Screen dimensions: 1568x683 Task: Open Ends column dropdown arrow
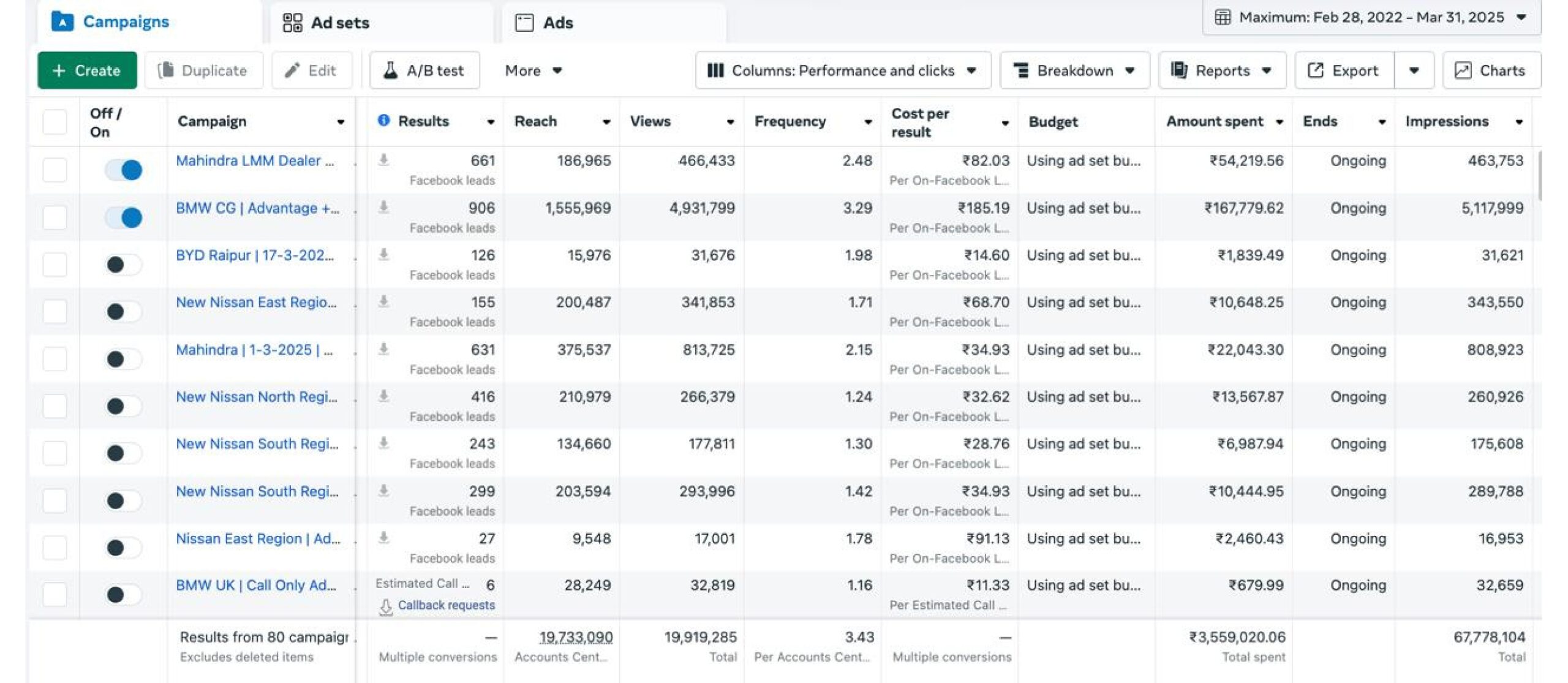click(1382, 122)
